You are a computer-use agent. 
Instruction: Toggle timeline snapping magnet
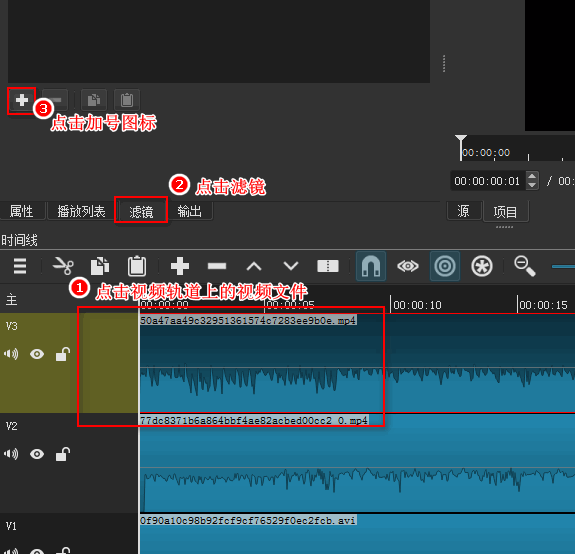click(x=371, y=266)
